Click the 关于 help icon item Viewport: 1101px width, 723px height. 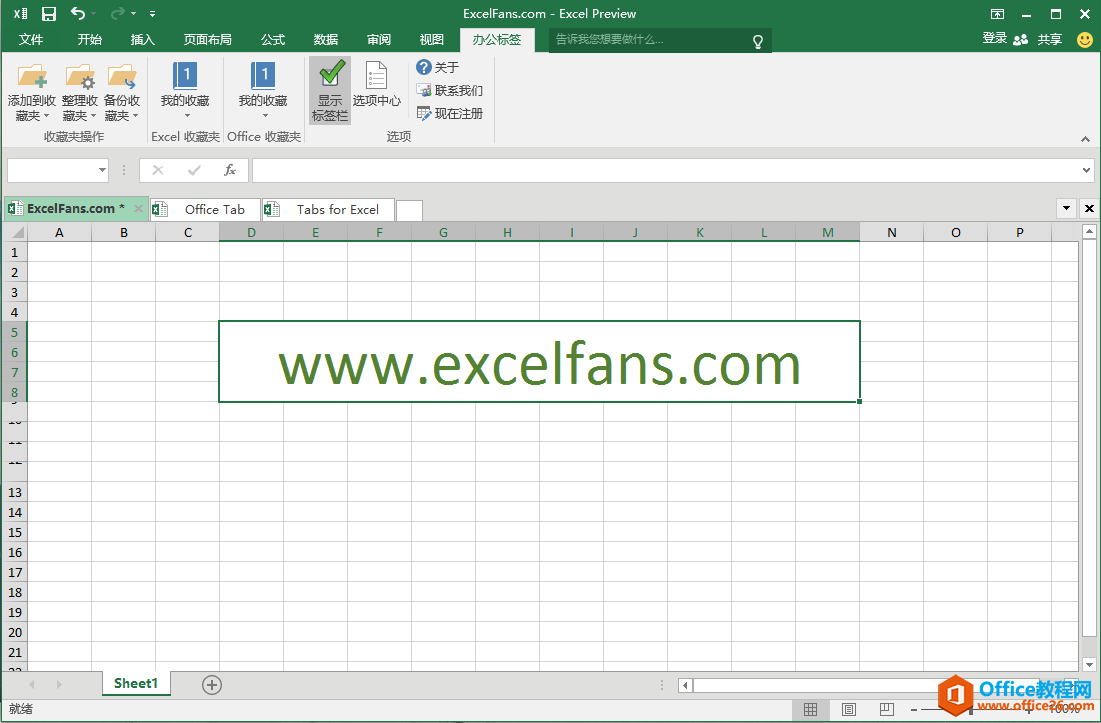click(437, 67)
